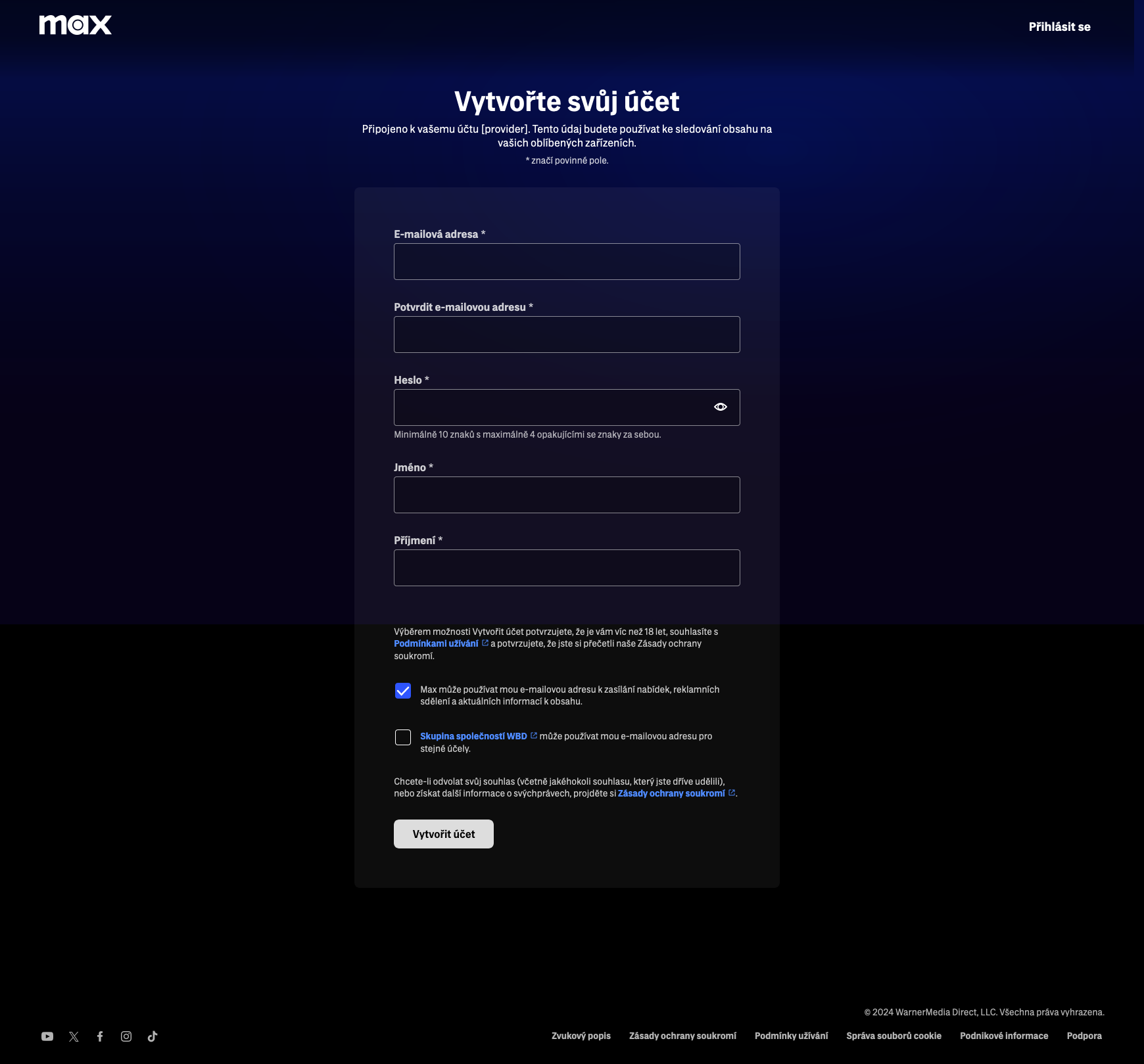
Task: Open the Instagram social icon
Action: click(126, 1036)
